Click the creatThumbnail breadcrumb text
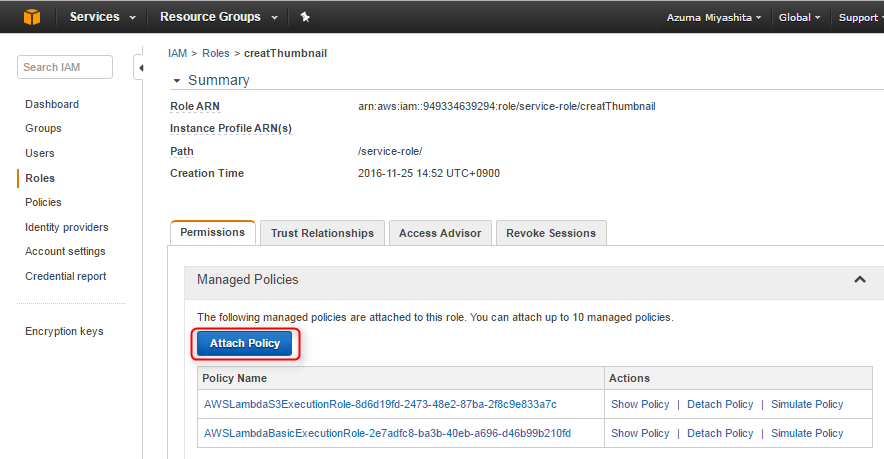Screen dimensions: 884x459 click(x=285, y=53)
